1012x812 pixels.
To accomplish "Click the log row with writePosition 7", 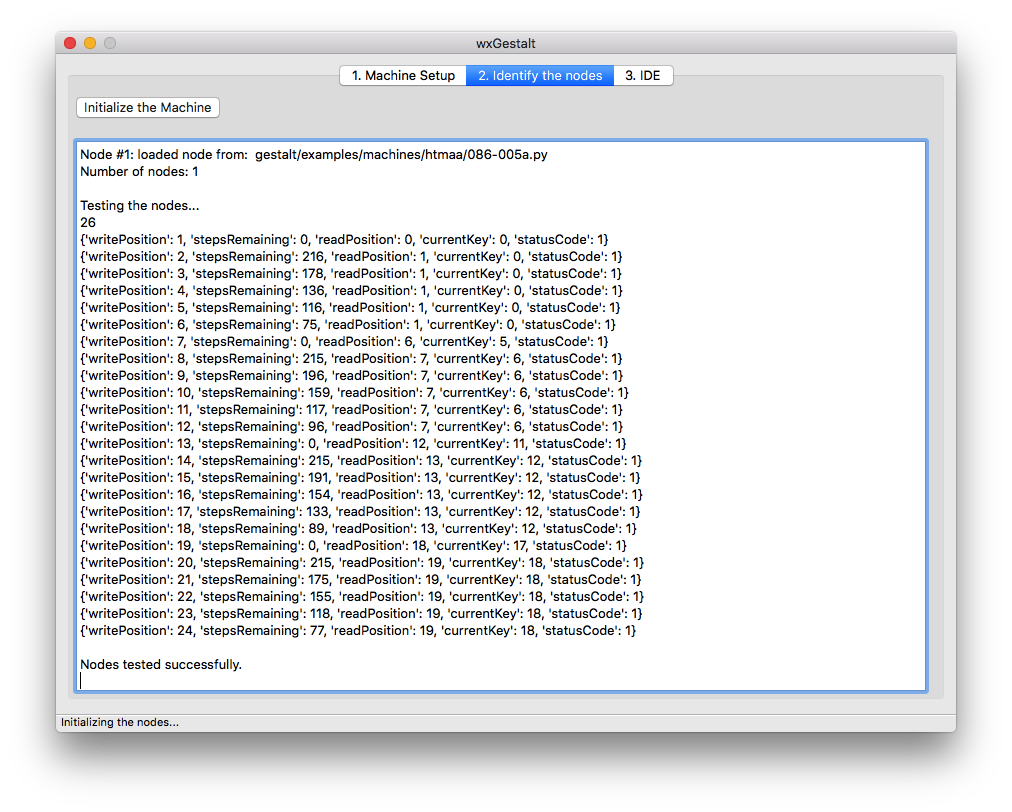I will point(344,341).
